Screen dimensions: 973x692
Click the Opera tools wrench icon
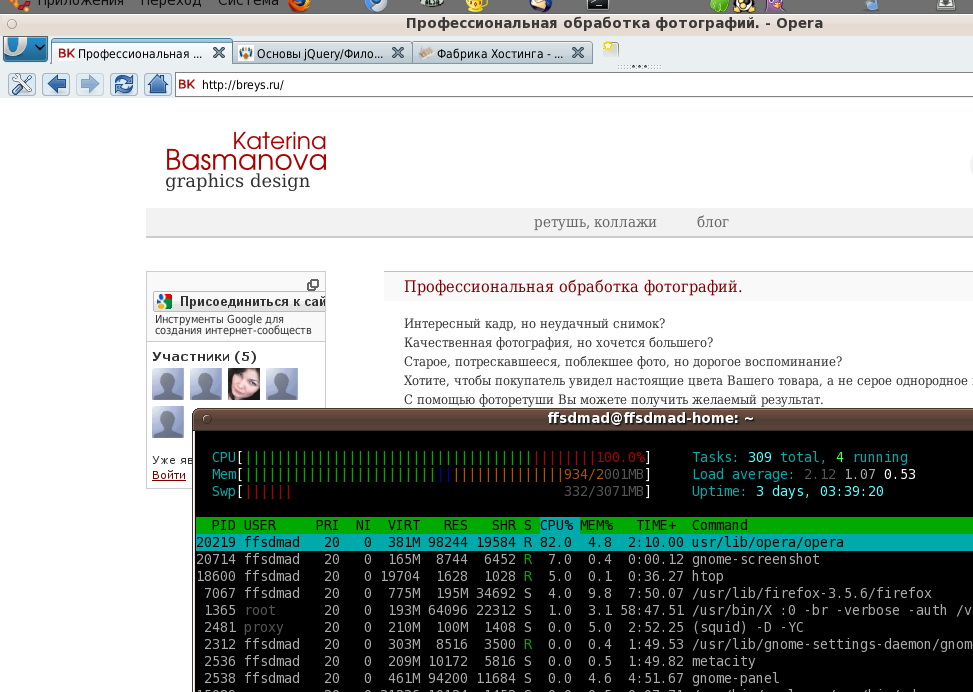click(x=22, y=85)
